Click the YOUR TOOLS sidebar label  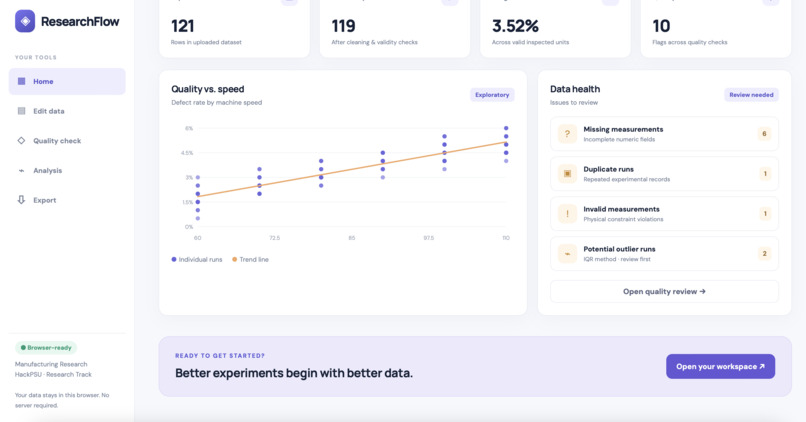point(35,57)
